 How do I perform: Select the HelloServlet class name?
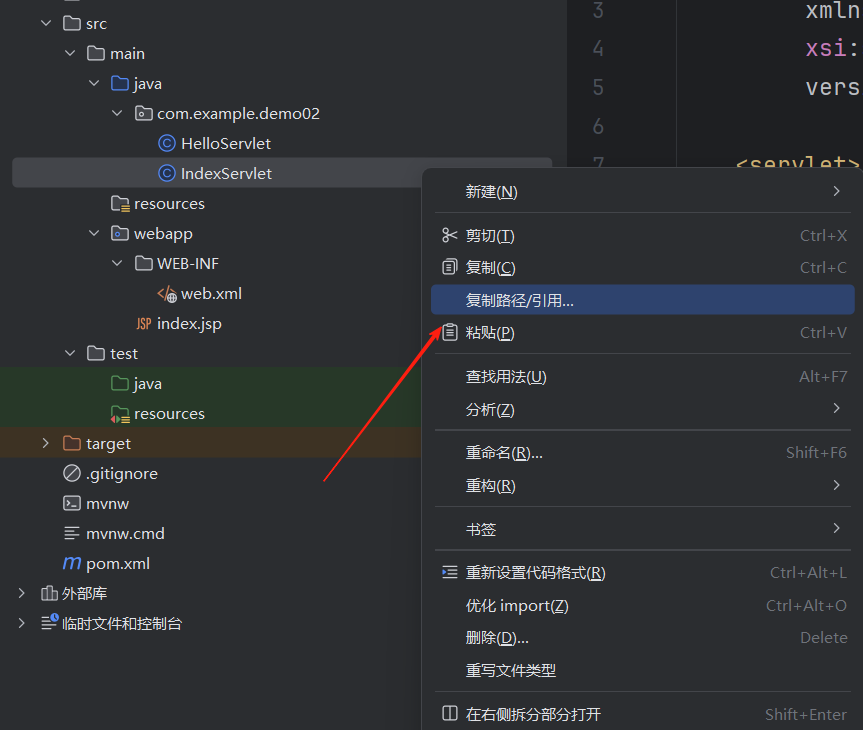(226, 144)
